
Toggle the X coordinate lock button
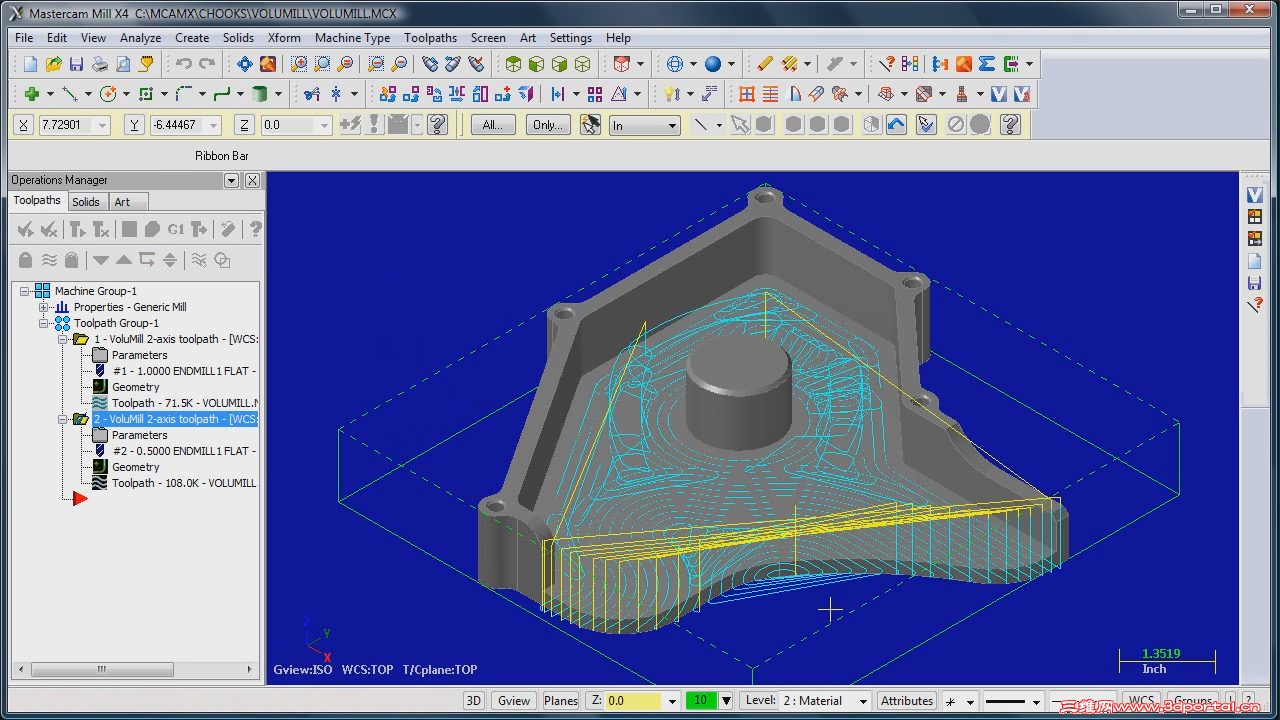pyautogui.click(x=25, y=125)
